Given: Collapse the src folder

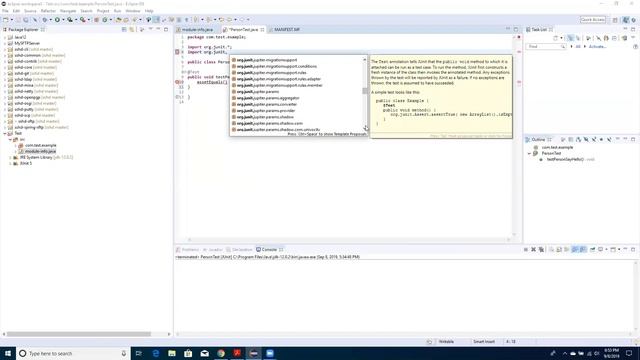Looking at the screenshot, I should [x=10, y=140].
